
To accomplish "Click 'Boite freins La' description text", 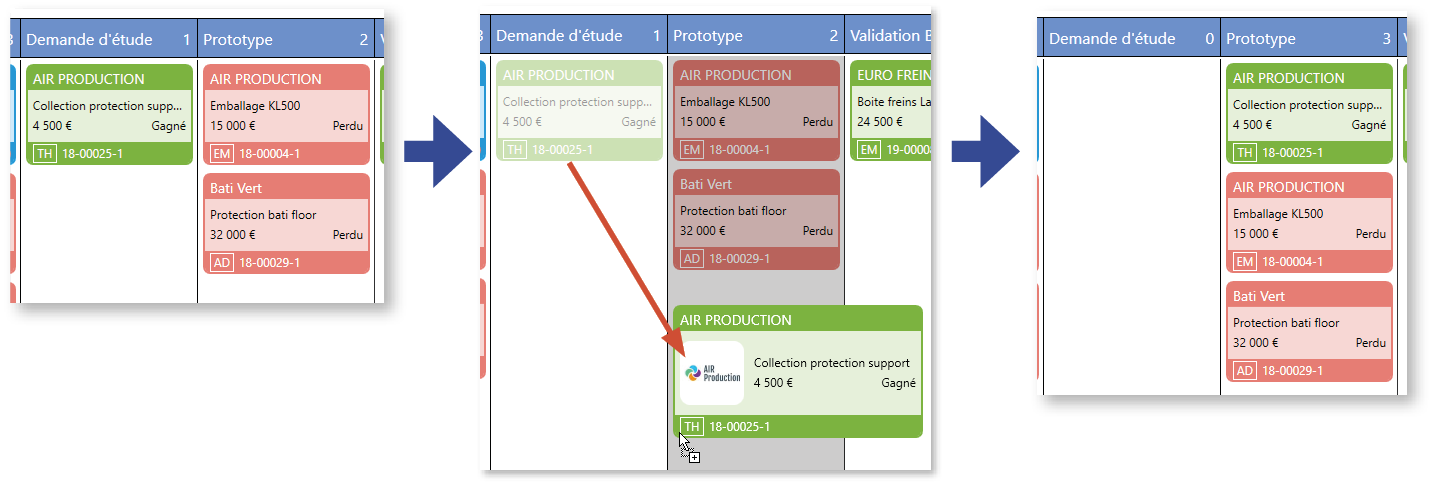I will point(894,102).
